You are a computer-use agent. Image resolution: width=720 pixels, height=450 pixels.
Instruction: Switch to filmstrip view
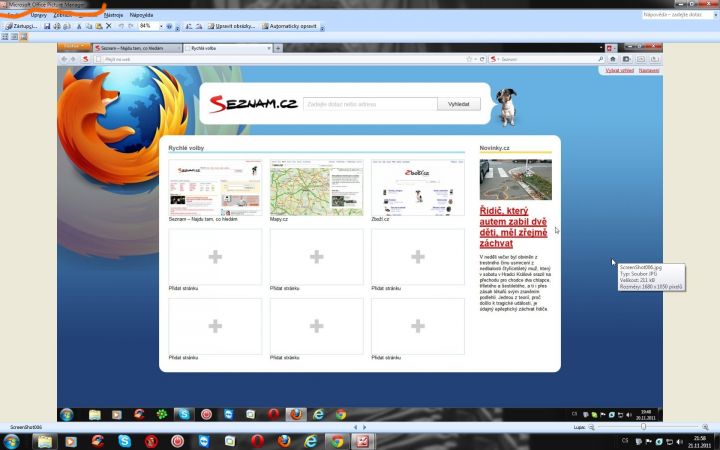14,37
